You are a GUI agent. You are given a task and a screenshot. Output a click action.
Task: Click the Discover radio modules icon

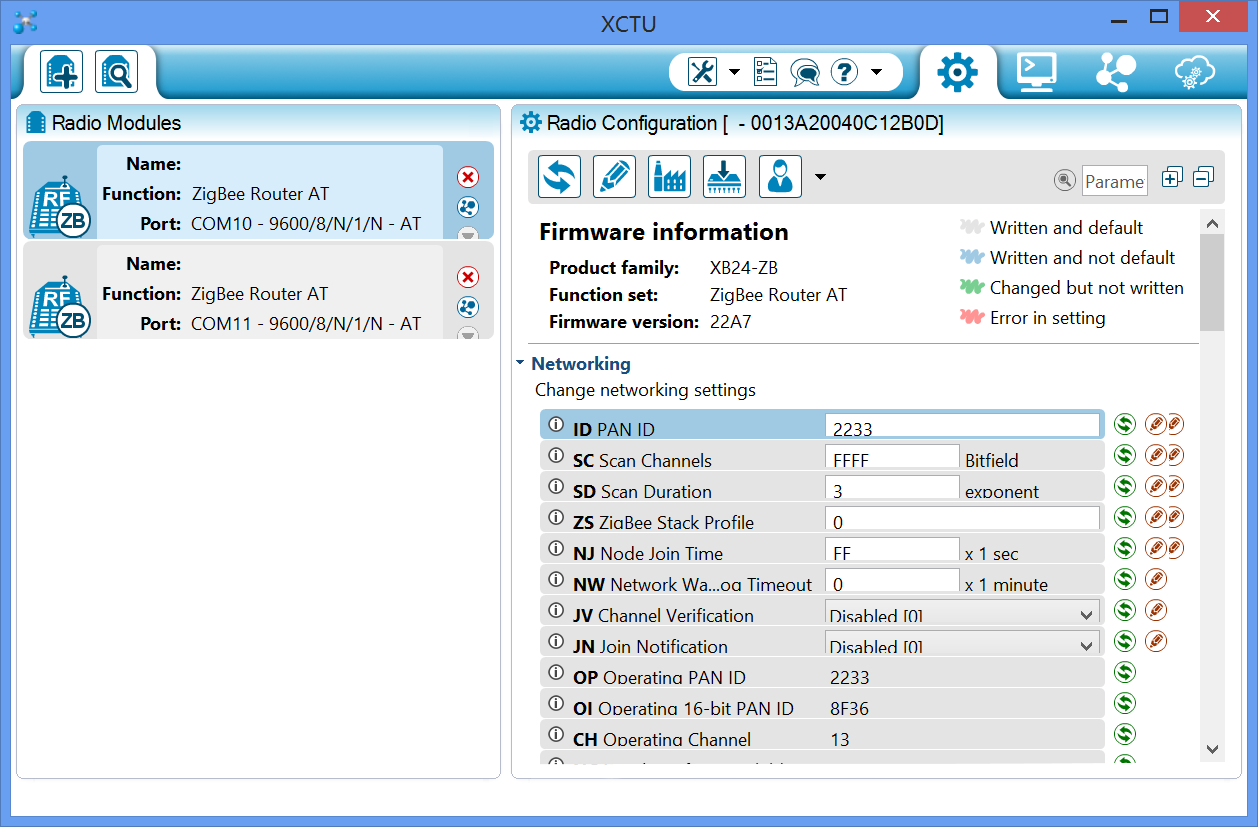coord(116,72)
